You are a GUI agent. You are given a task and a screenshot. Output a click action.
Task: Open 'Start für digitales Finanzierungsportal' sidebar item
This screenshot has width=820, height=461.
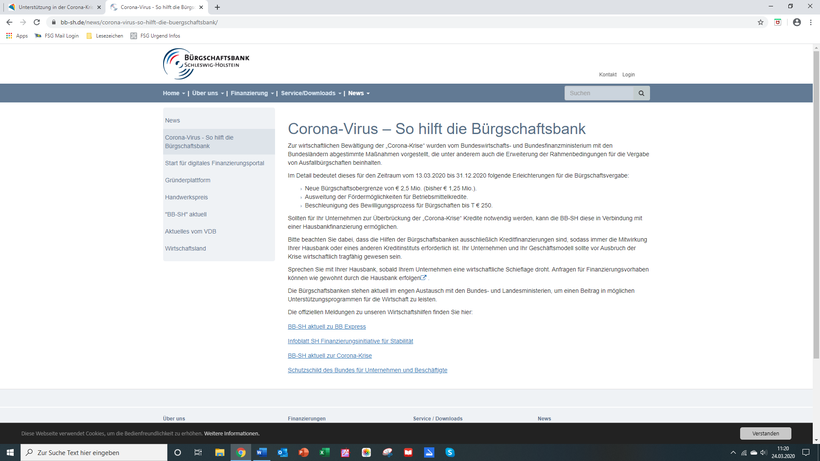click(214, 163)
